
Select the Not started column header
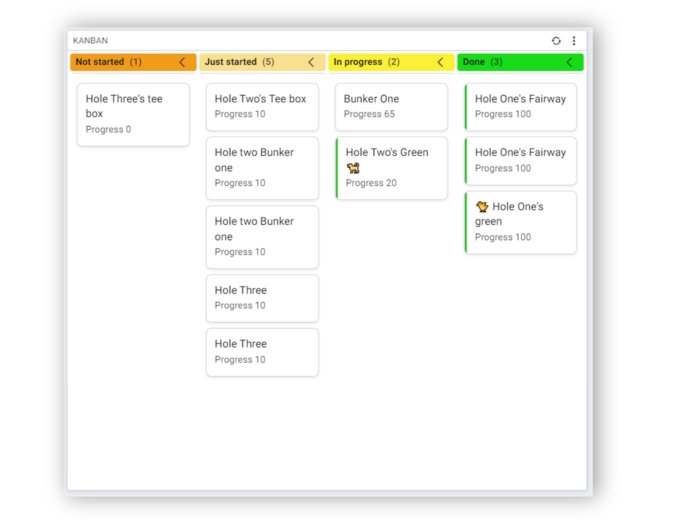(133, 62)
